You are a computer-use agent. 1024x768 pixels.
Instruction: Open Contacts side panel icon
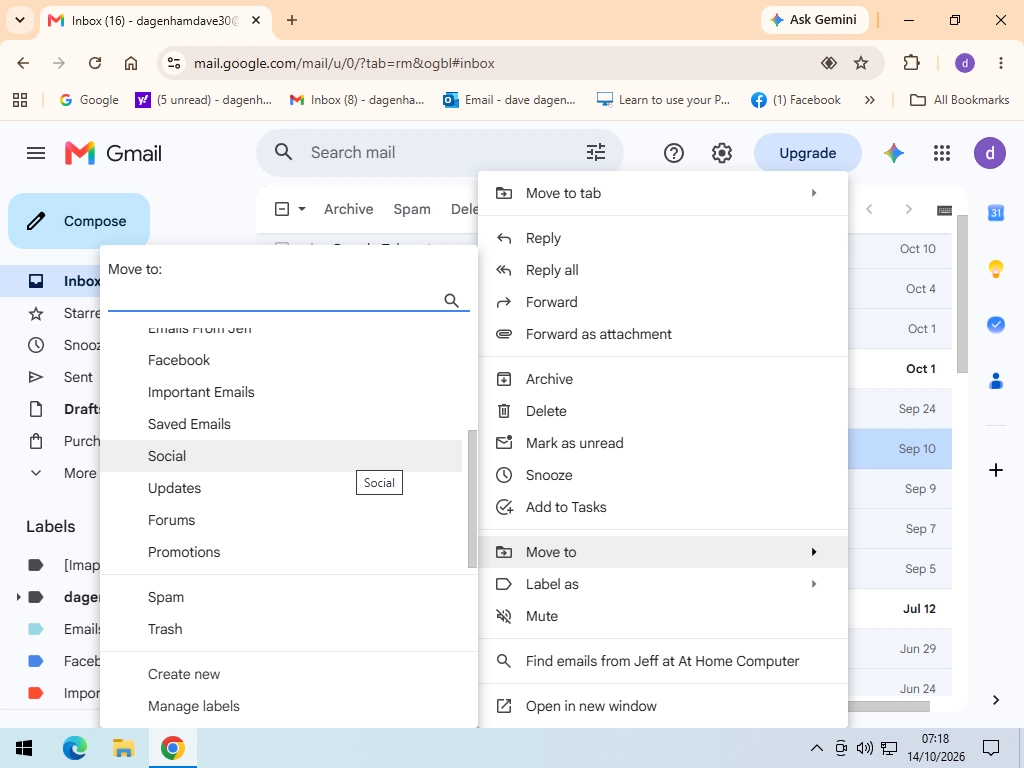click(996, 381)
